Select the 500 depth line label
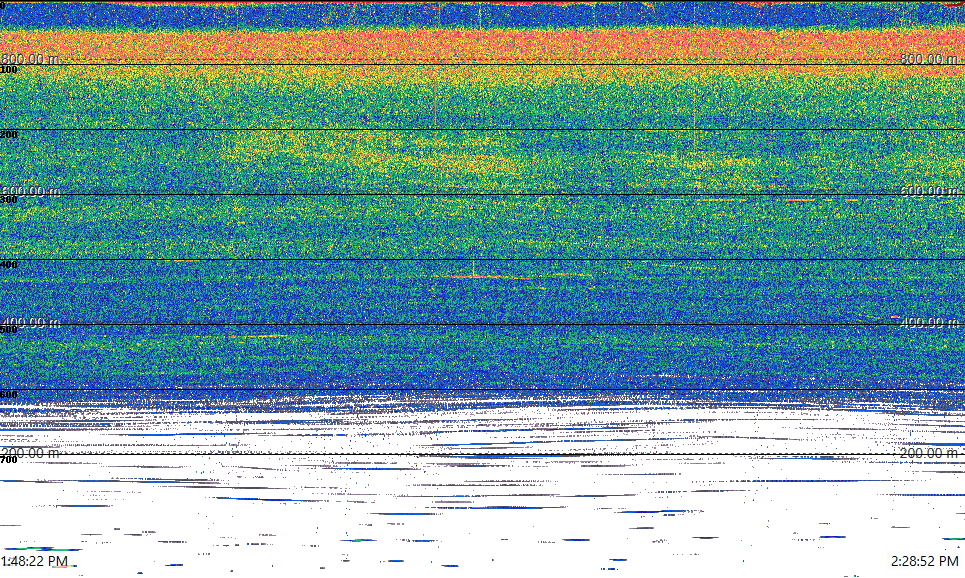965x578 pixels. [x=9, y=329]
